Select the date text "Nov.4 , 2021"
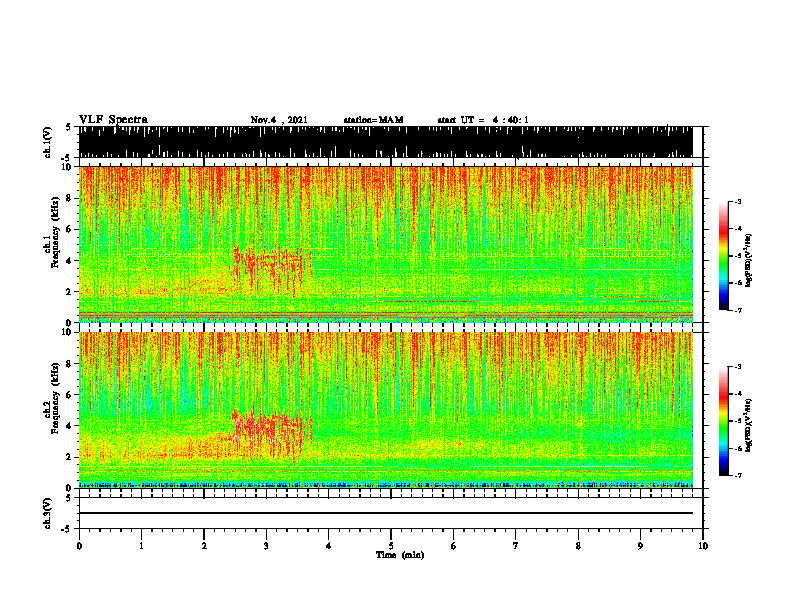 pos(279,120)
